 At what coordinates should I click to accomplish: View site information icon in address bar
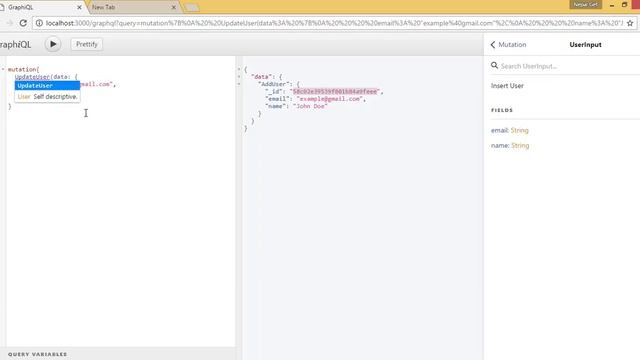coord(39,23)
